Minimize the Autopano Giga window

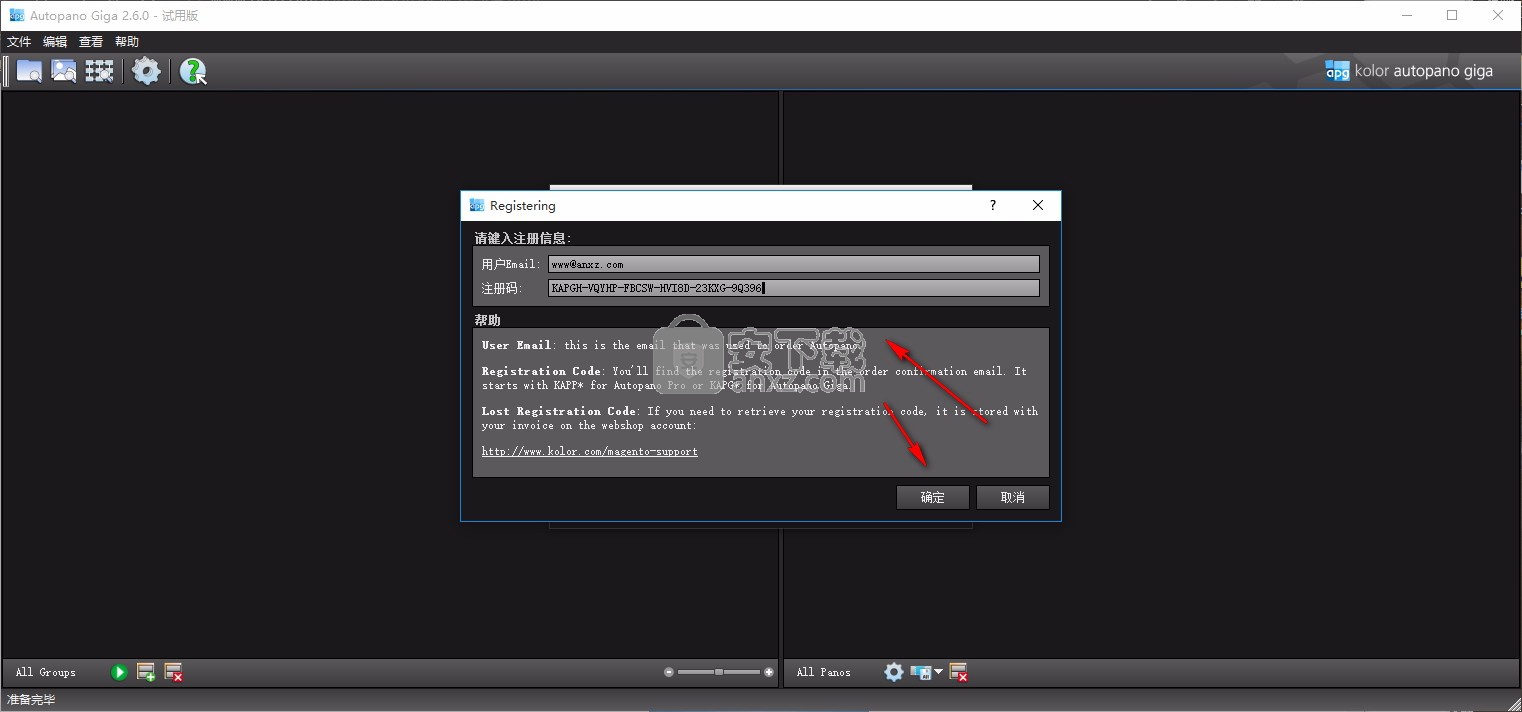click(x=1406, y=15)
